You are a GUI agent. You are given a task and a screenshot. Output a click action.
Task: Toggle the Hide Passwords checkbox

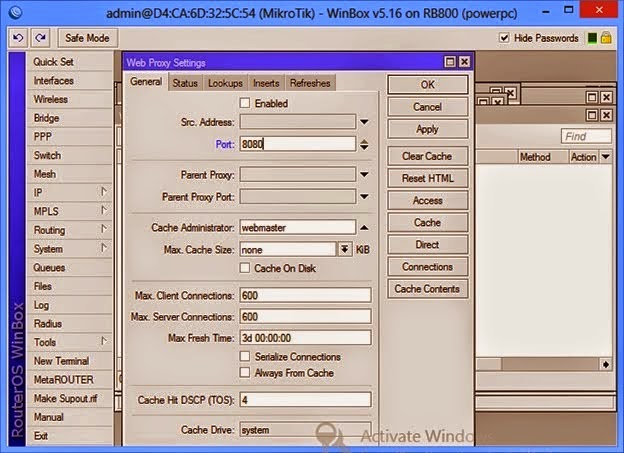tap(504, 38)
